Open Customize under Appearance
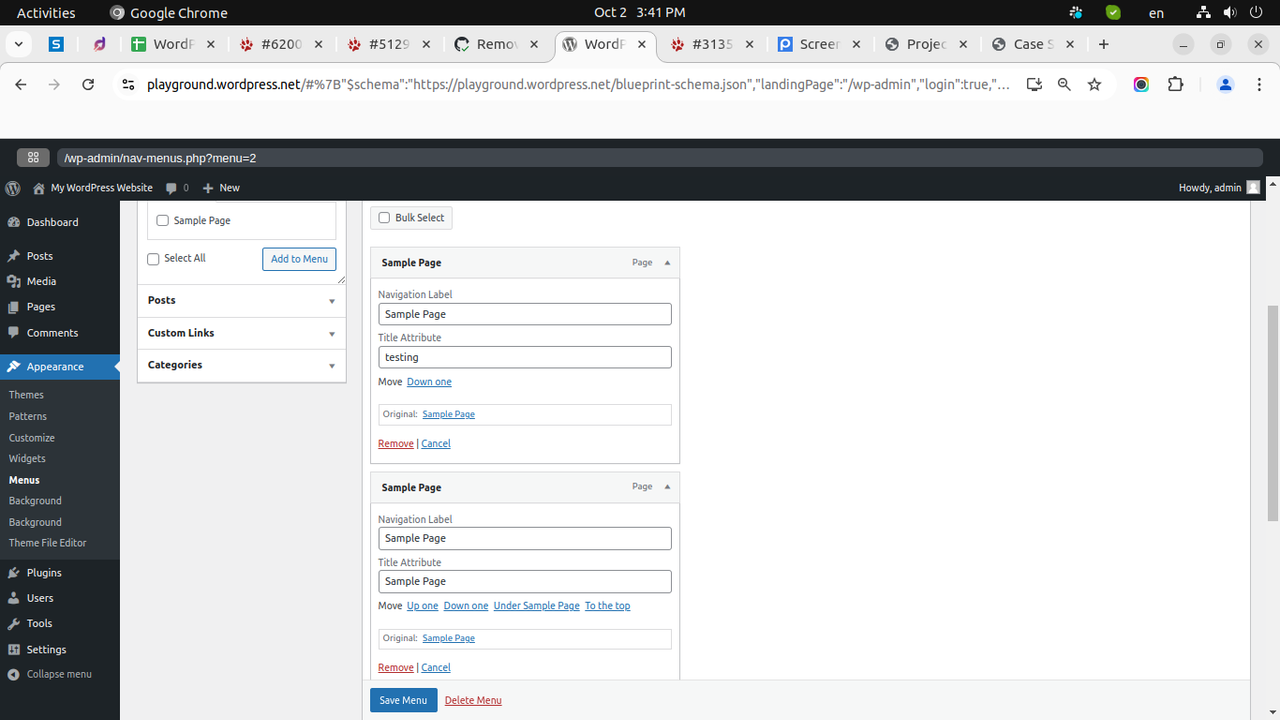This screenshot has width=1280, height=720. [x=32, y=438]
